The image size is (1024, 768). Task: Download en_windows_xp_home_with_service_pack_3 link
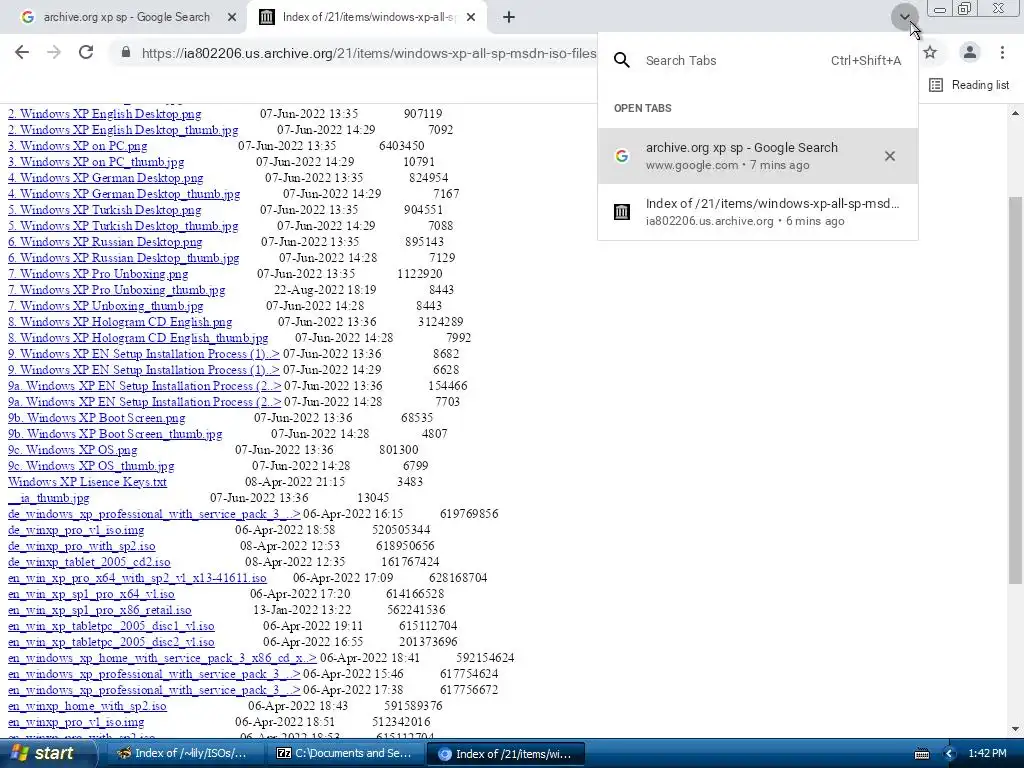[162, 658]
